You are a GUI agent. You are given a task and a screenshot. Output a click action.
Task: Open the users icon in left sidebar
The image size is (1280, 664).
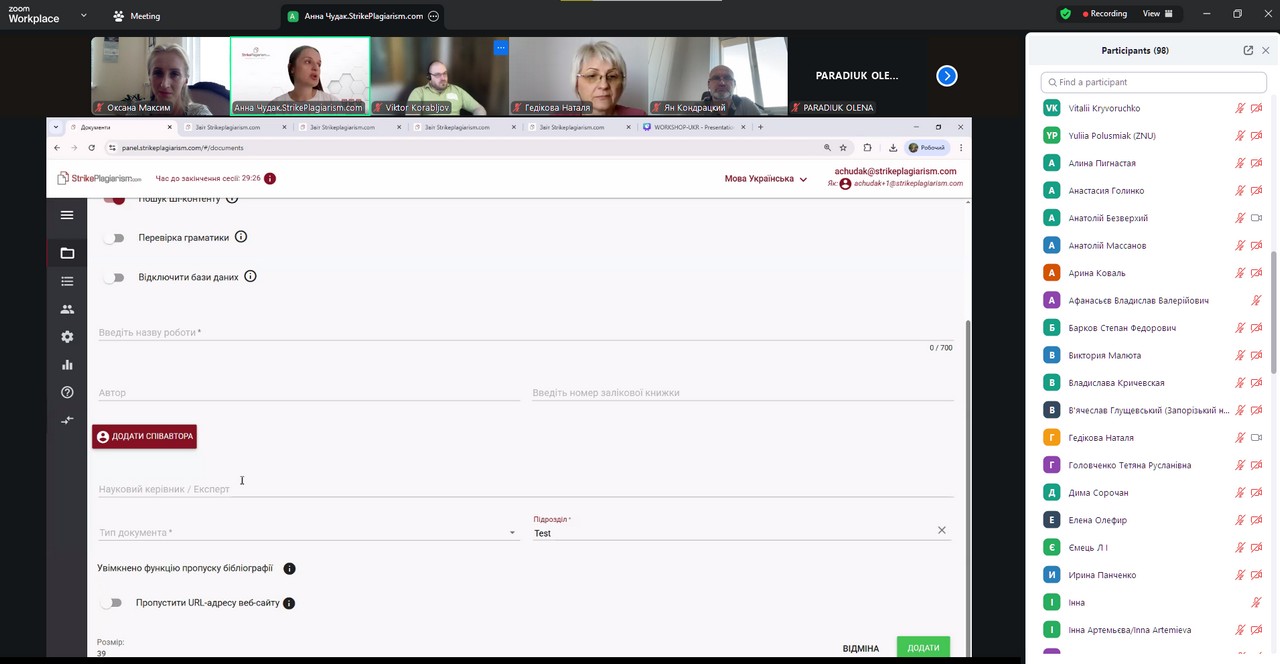(67, 309)
